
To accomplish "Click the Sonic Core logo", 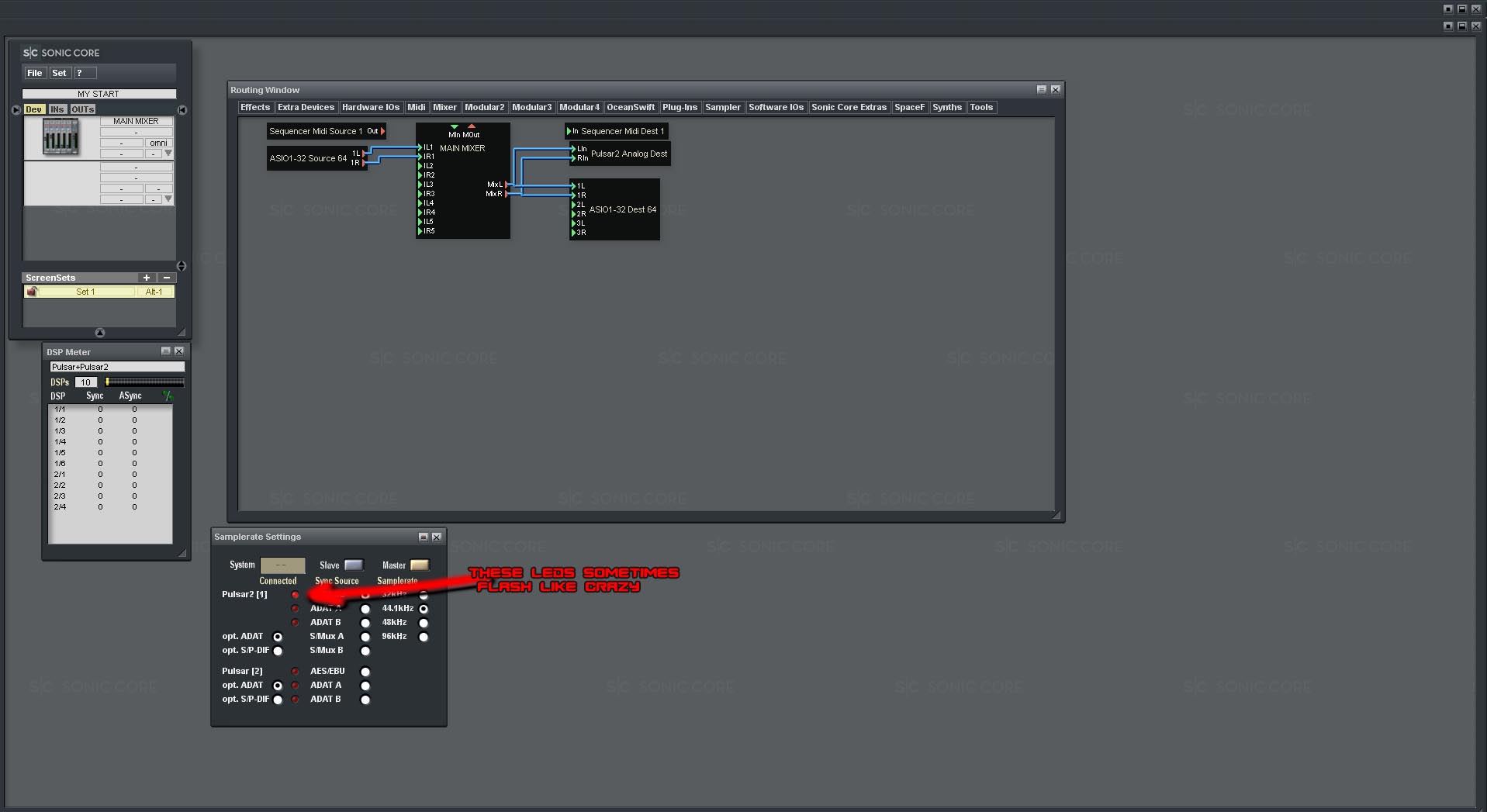I will (x=61, y=53).
